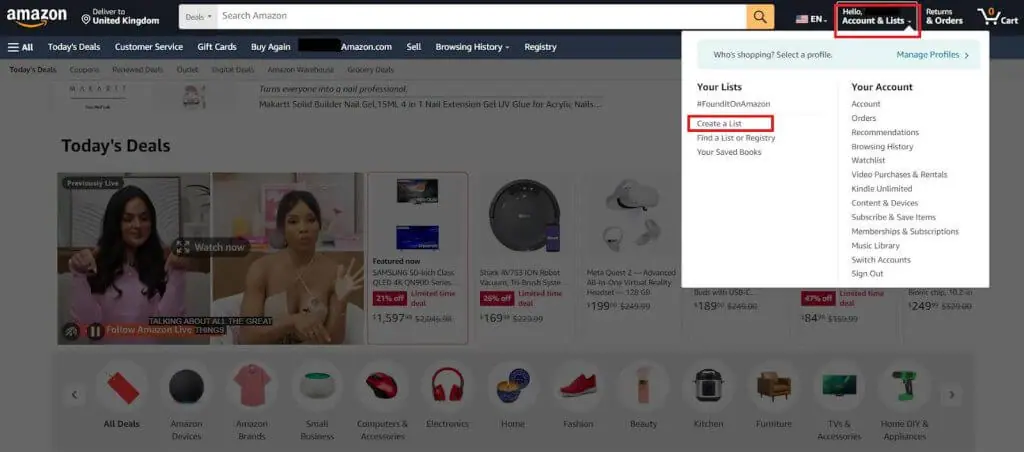This screenshot has width=1024, height=452.
Task: Expand the Account & Lists dropdown
Action: (x=876, y=17)
